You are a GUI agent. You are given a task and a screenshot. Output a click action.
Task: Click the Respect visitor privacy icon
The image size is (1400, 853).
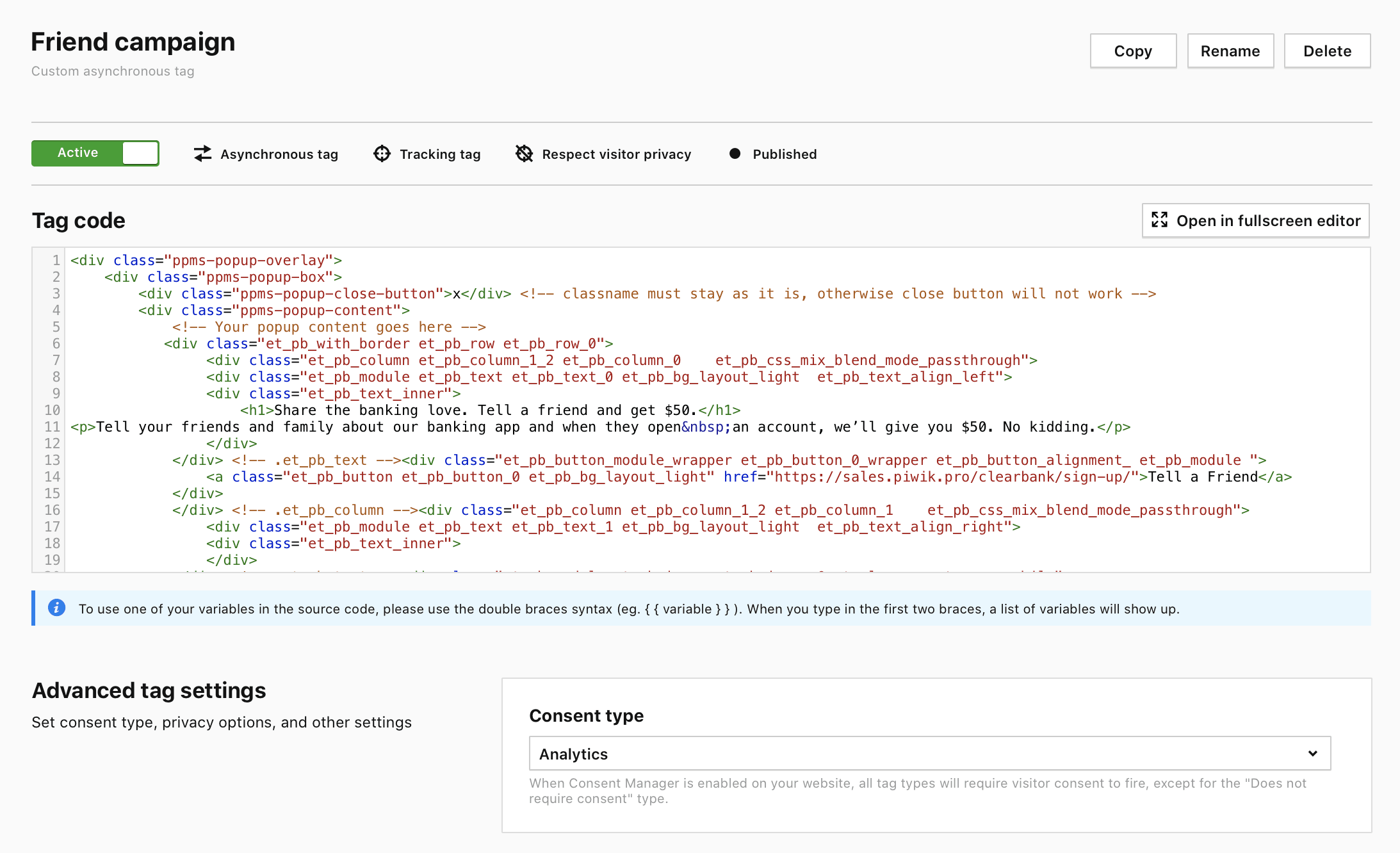(524, 154)
